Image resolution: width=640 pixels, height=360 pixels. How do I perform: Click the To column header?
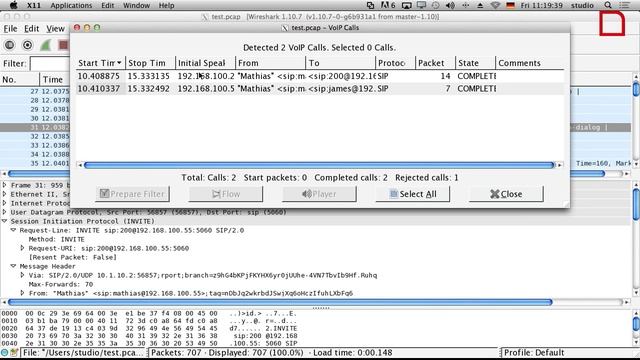pos(340,63)
